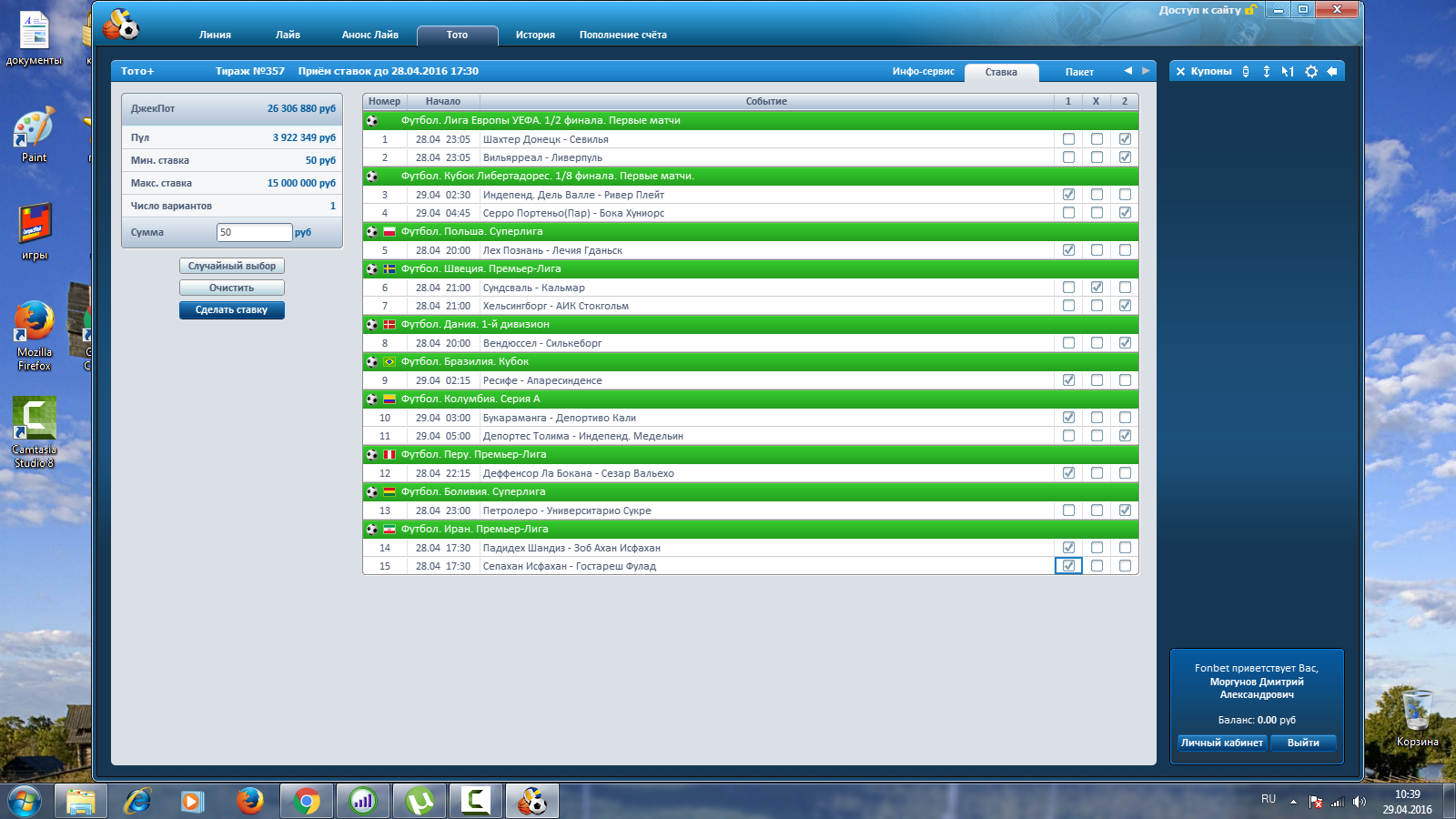Click the Fonbet app icon in the taskbar
Screen dimensions: 1456x819
[x=532, y=801]
